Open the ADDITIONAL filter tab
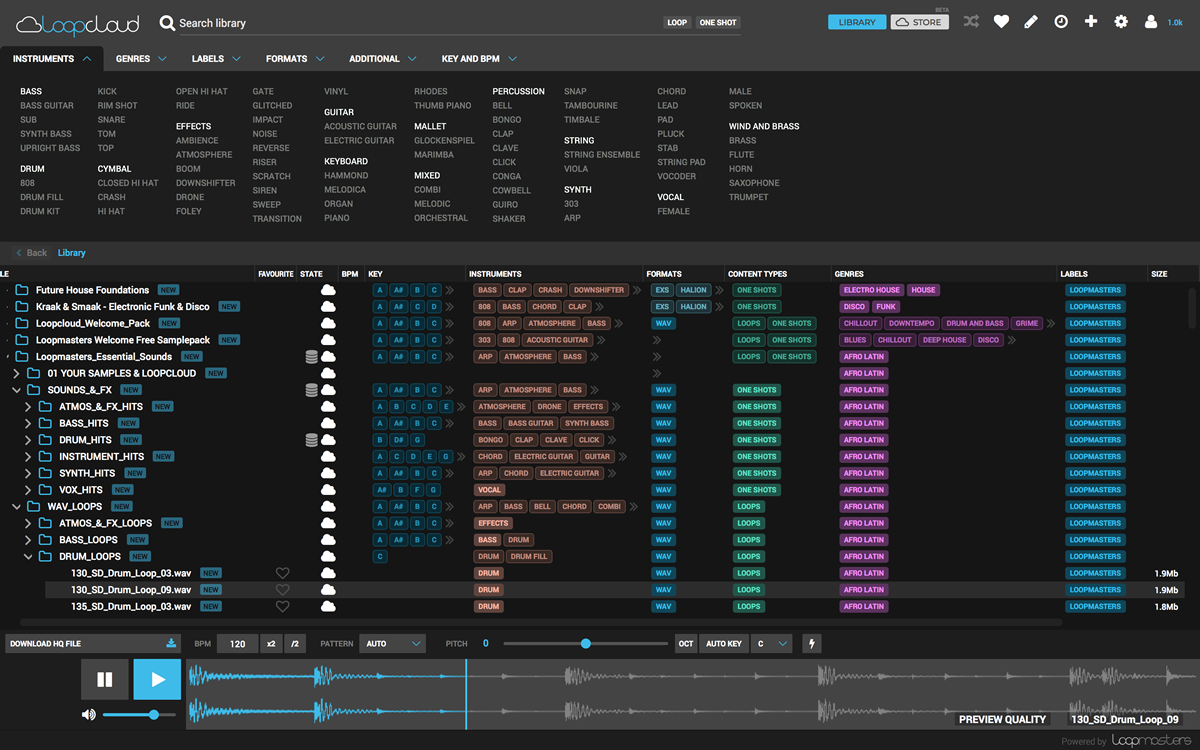 click(x=383, y=59)
